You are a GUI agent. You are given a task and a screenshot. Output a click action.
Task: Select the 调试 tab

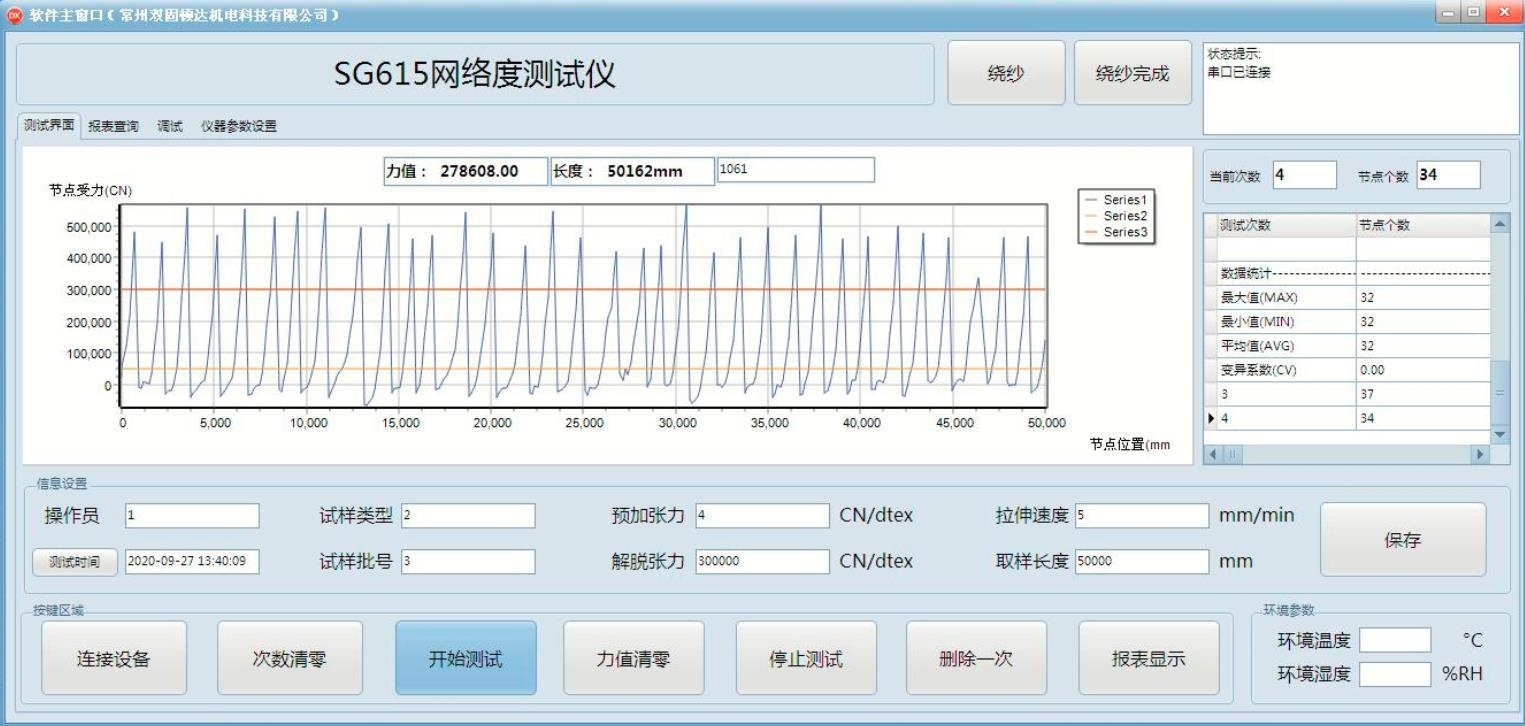[x=169, y=127]
